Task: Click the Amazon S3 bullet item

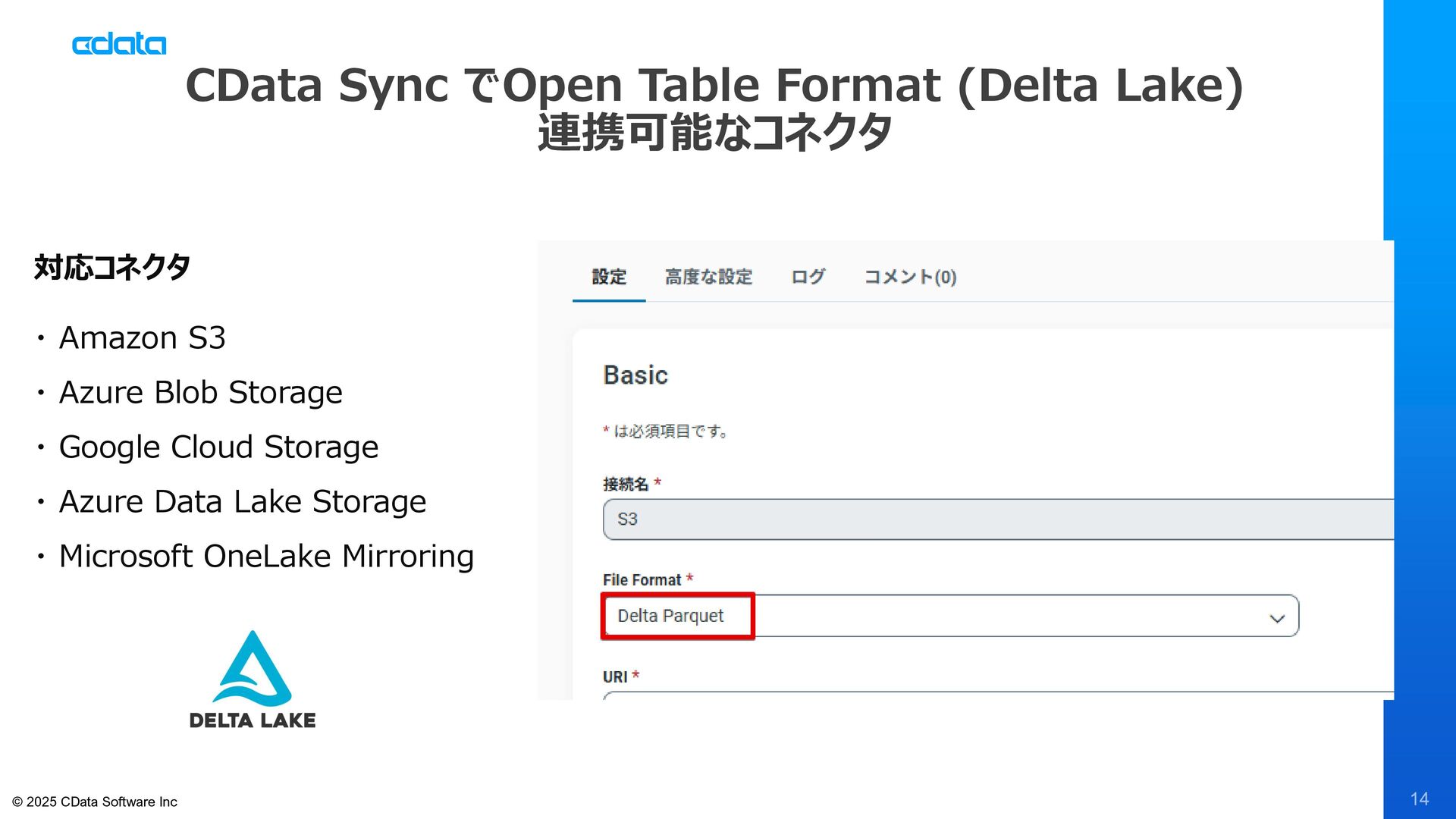Action: click(x=143, y=338)
